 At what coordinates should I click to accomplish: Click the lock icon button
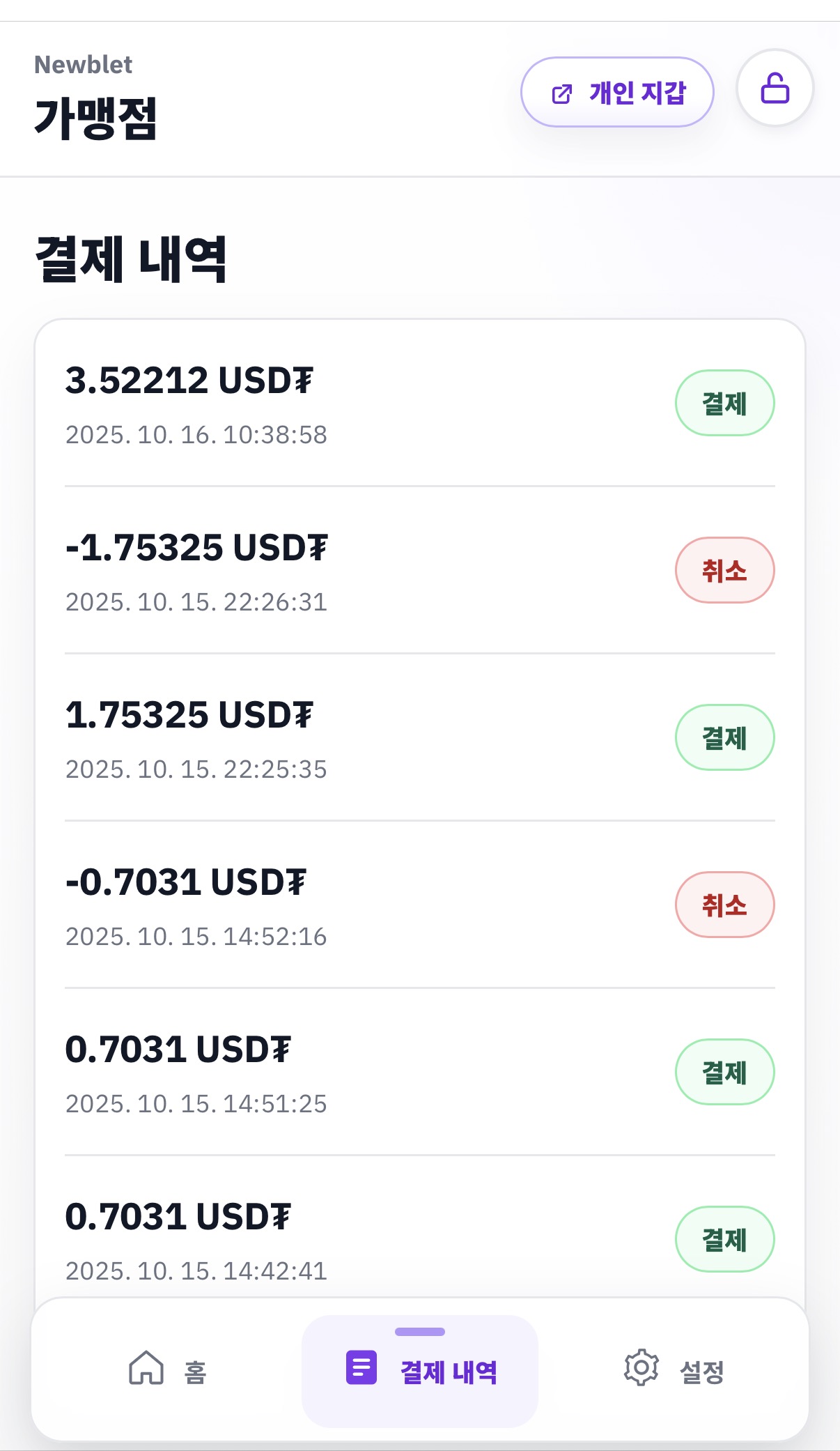(775, 89)
